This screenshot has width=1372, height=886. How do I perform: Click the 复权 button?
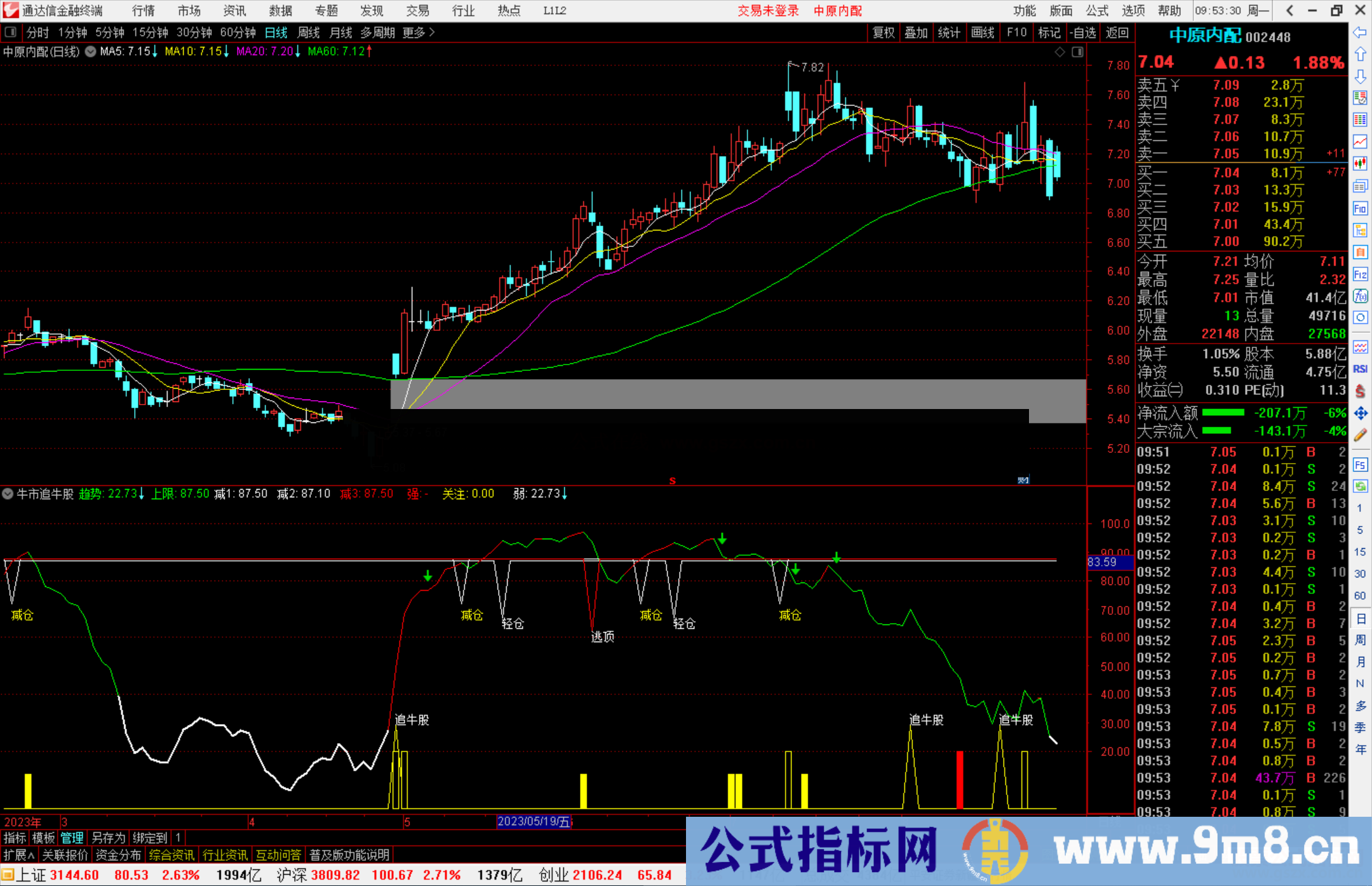pos(884,32)
